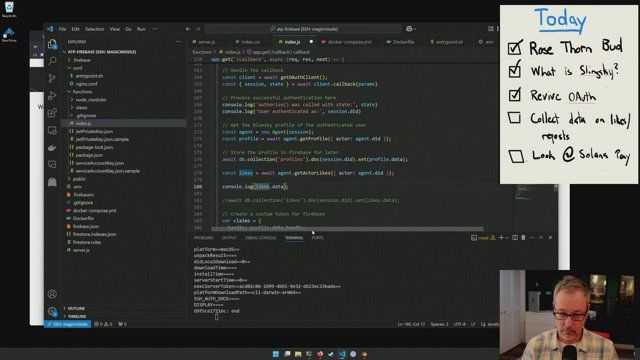Open the Copilot icon in title bar

click(409, 29)
